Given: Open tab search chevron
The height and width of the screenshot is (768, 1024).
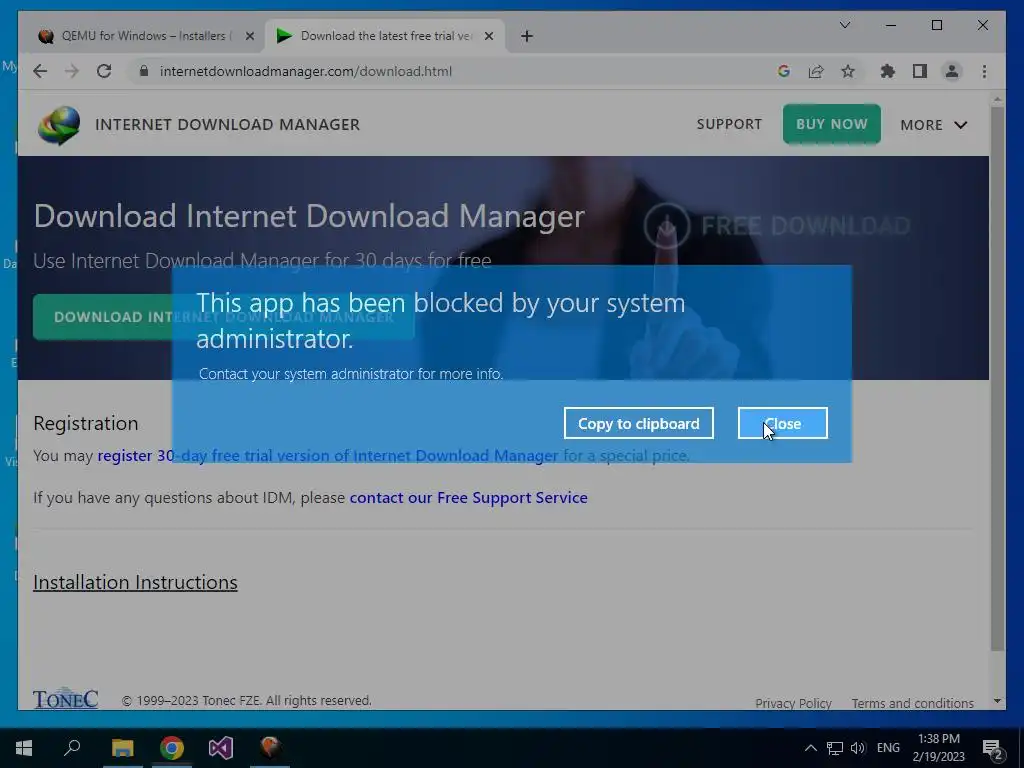Looking at the screenshot, I should pyautogui.click(x=844, y=25).
